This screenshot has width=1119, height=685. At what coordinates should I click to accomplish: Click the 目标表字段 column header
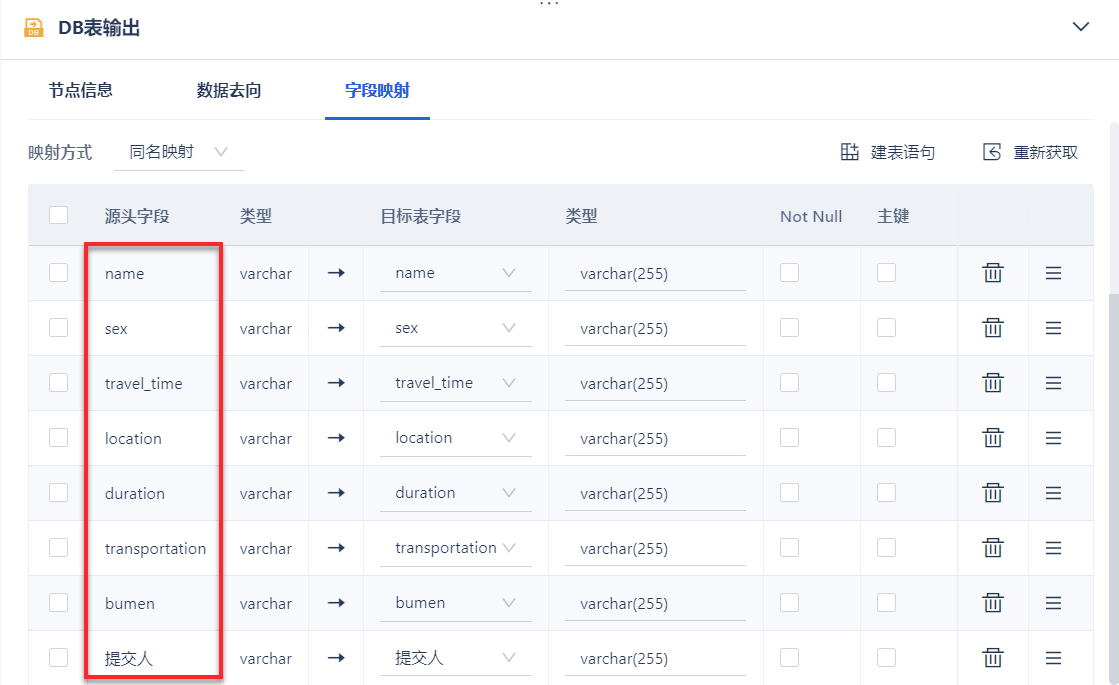point(420,216)
